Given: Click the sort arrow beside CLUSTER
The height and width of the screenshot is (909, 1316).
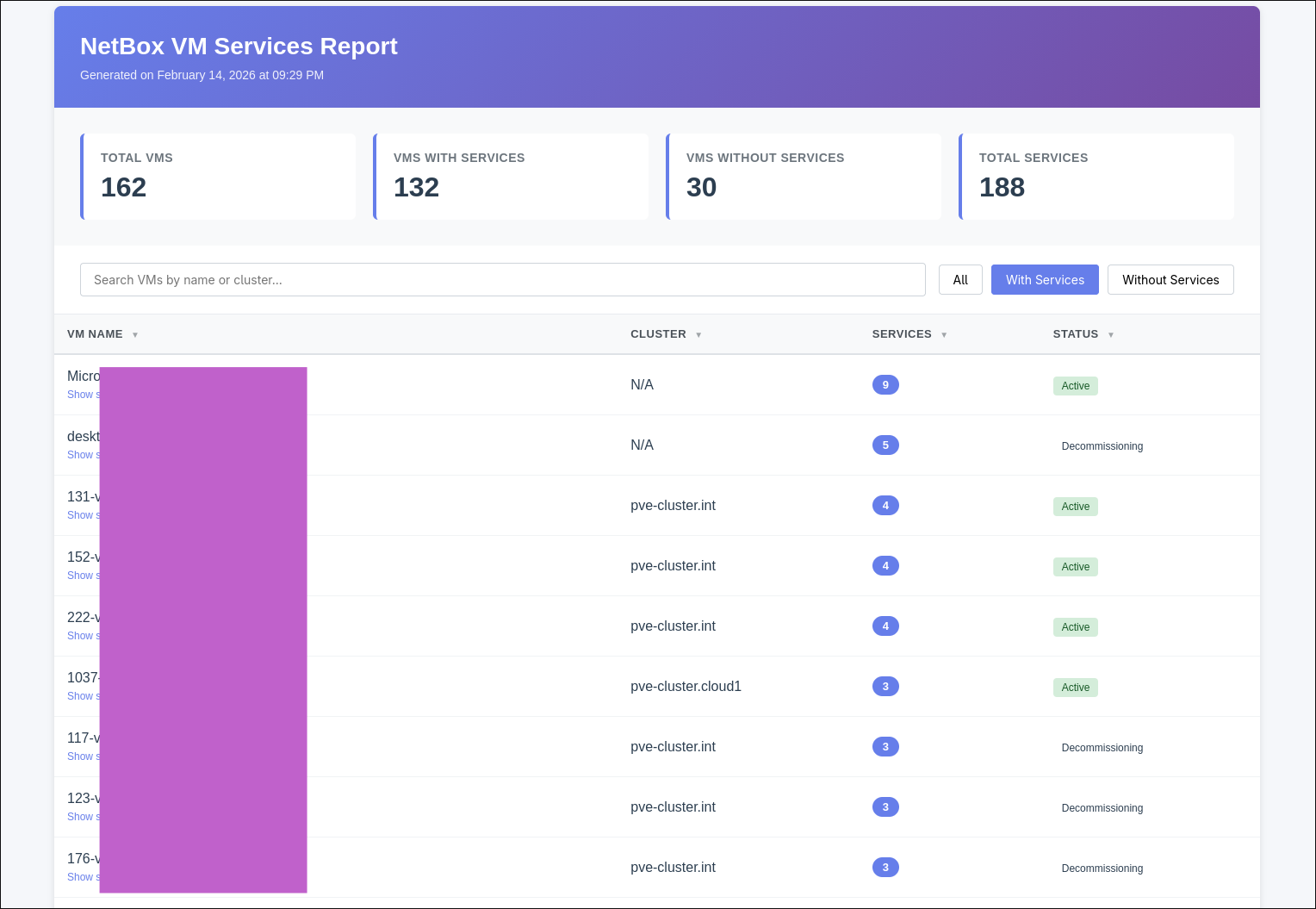Looking at the screenshot, I should (x=698, y=335).
